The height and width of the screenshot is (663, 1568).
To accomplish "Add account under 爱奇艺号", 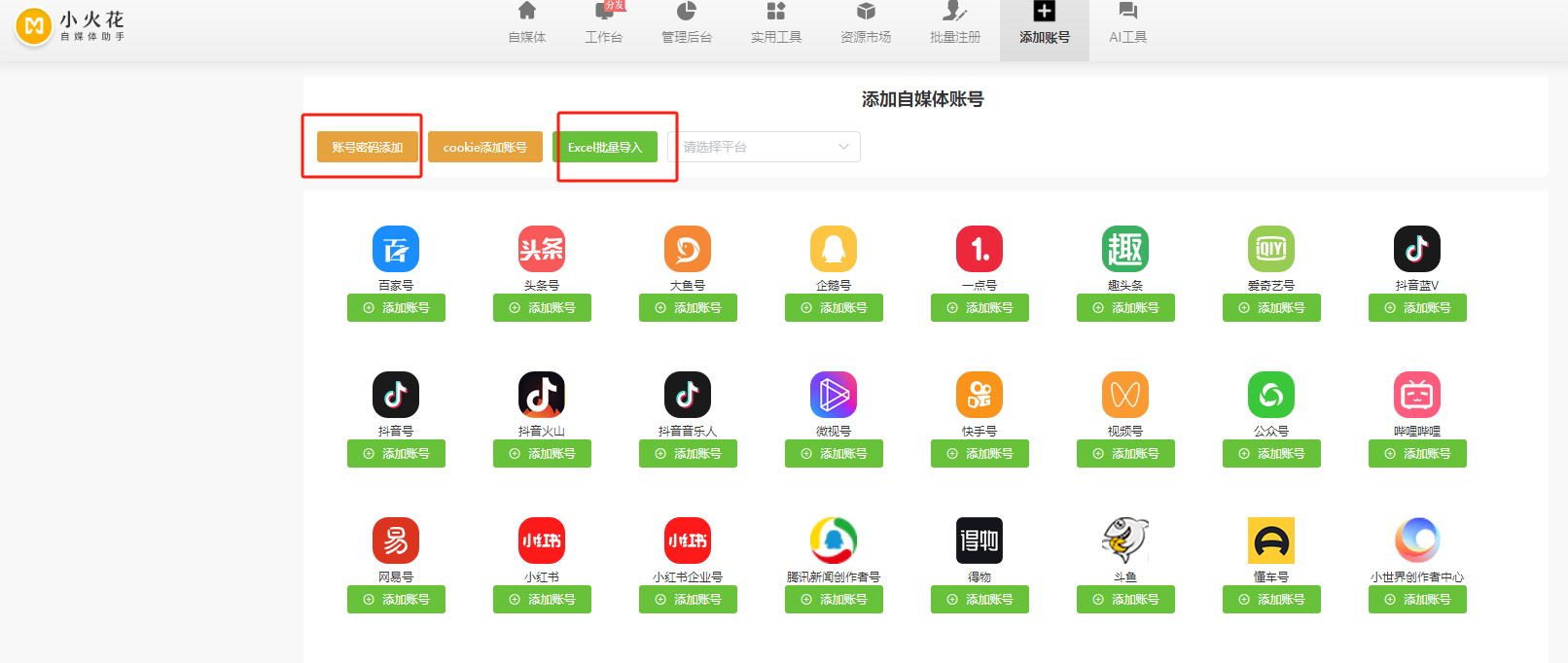I will point(1271,307).
